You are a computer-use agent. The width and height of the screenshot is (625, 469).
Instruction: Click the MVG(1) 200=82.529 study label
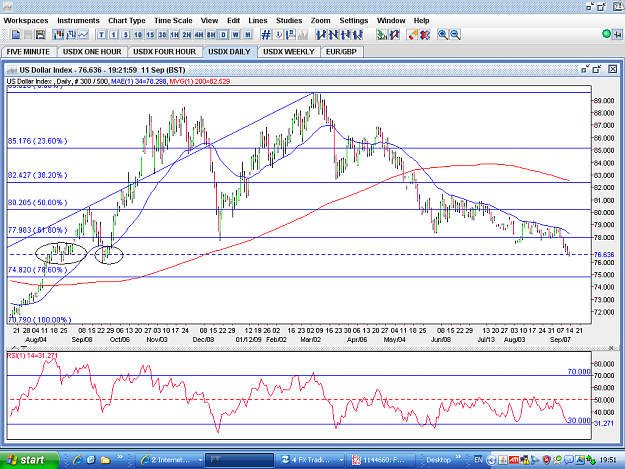pyautogui.click(x=200, y=81)
